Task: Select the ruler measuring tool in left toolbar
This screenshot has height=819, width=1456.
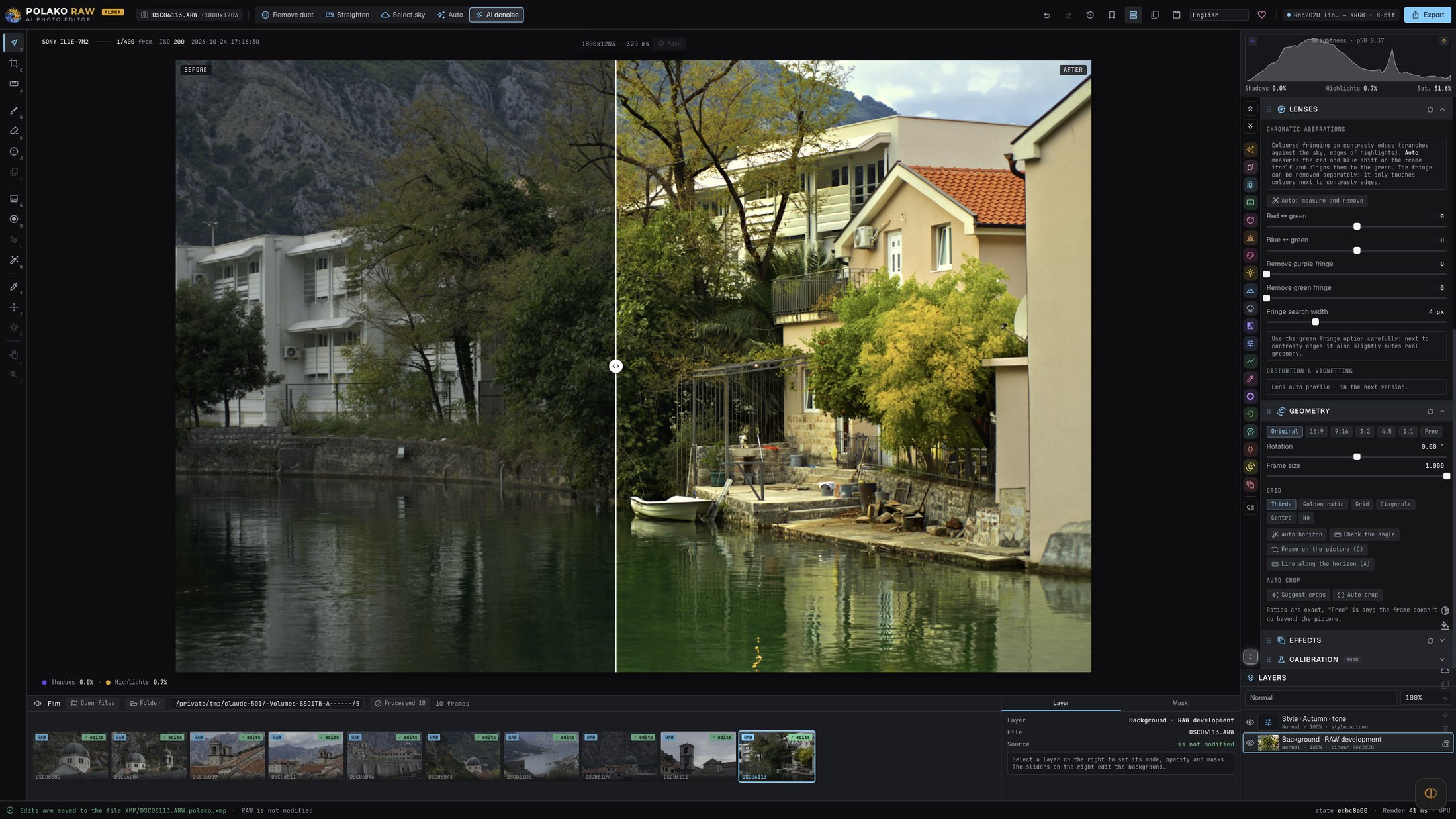Action: [x=14, y=84]
